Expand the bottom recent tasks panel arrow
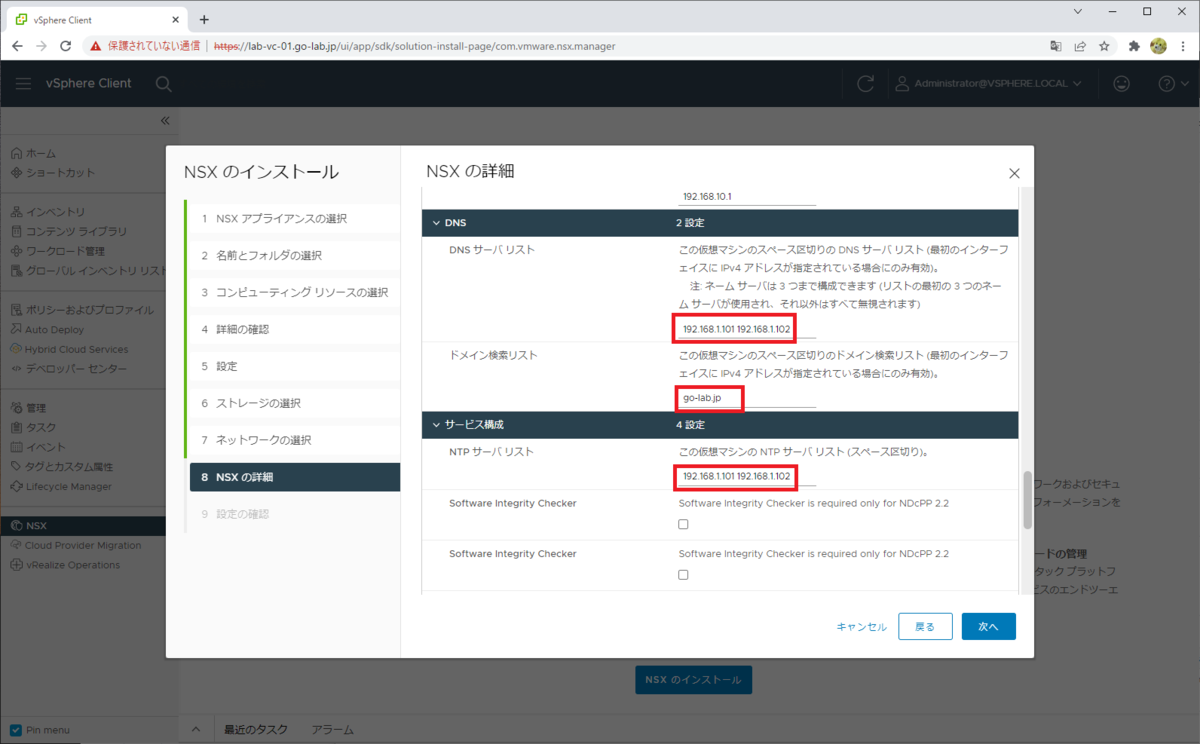Viewport: 1200px width, 744px height. pos(196,730)
